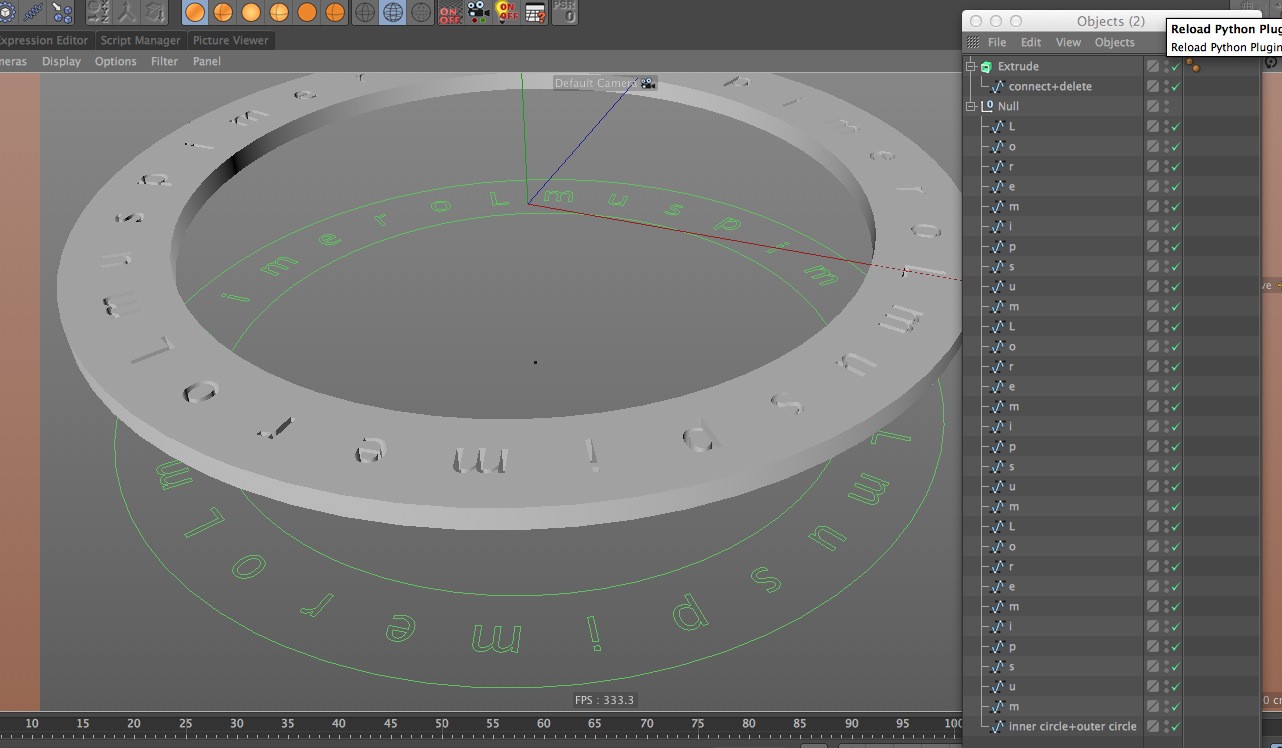The image size is (1282, 748).
Task: Click the layer square for the Extrude object
Action: click(x=1153, y=66)
